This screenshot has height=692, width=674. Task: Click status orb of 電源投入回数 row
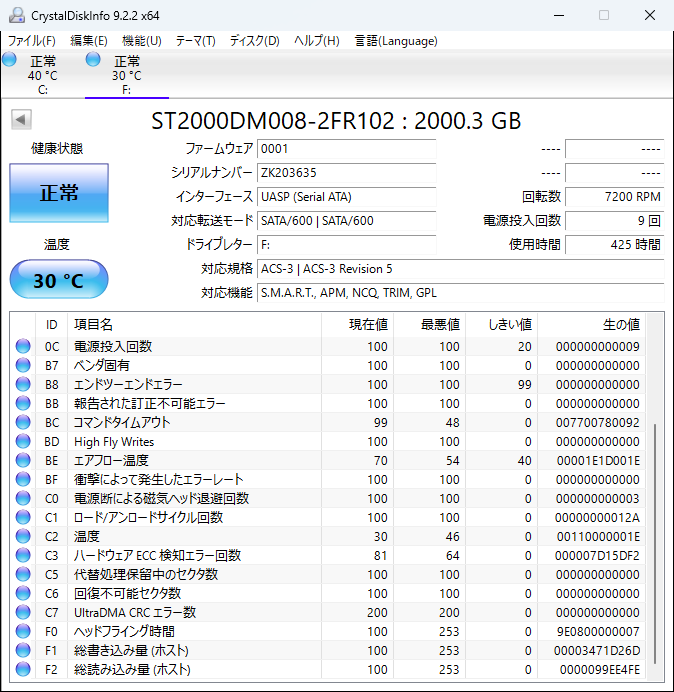[23, 346]
